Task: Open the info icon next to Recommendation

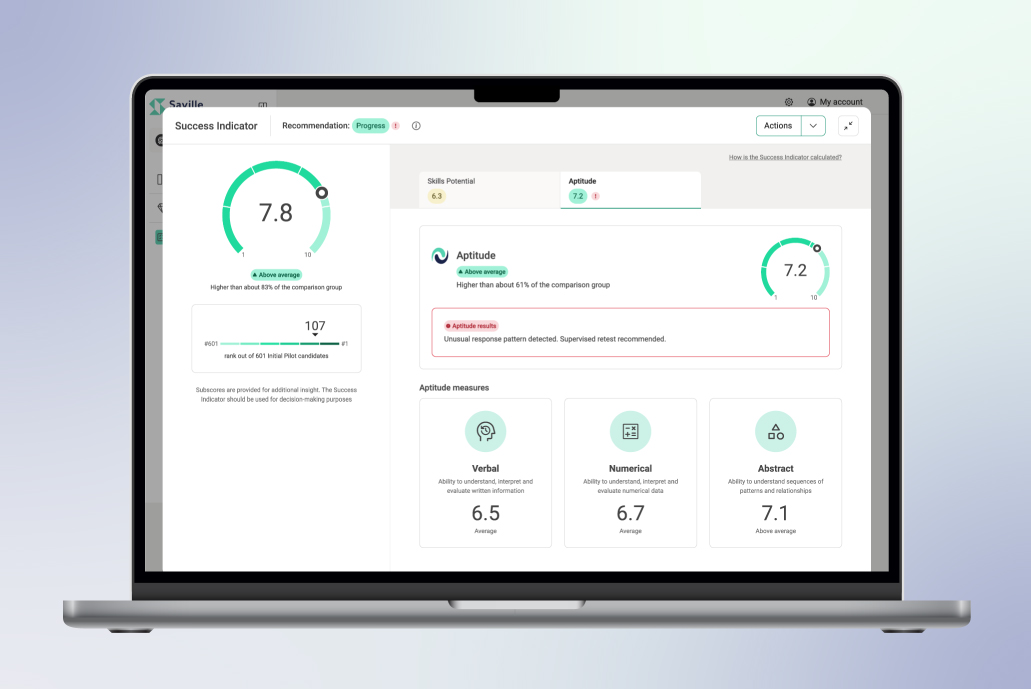Action: pos(416,126)
